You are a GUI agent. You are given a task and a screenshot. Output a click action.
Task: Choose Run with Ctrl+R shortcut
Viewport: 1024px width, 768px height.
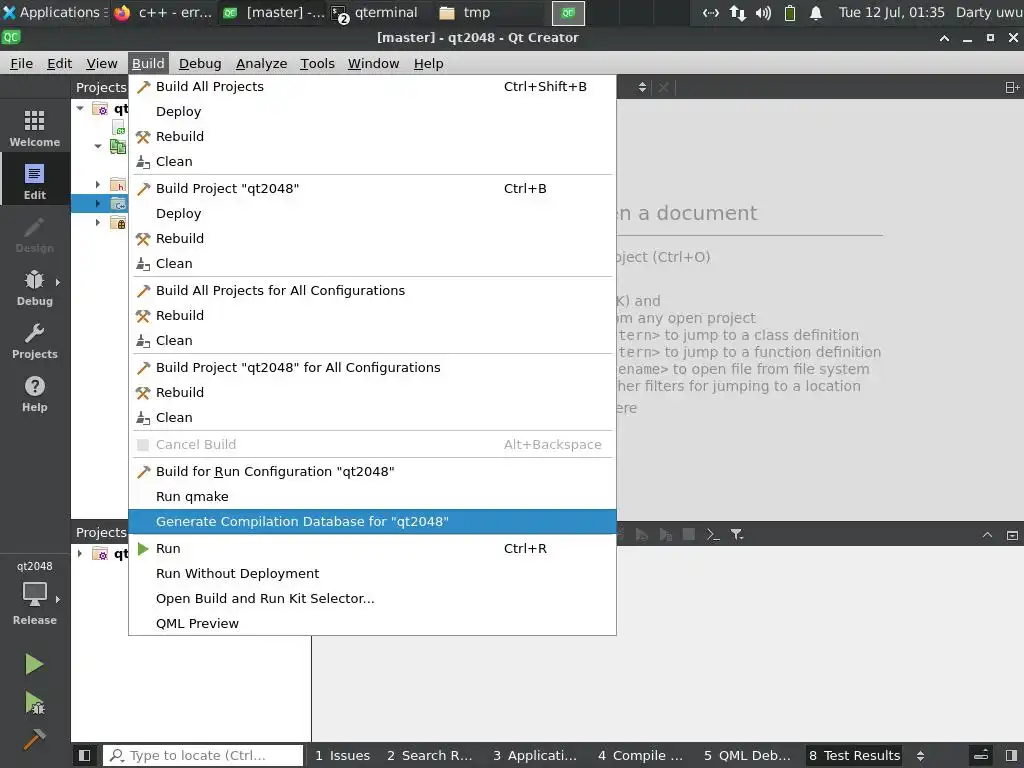coord(372,549)
